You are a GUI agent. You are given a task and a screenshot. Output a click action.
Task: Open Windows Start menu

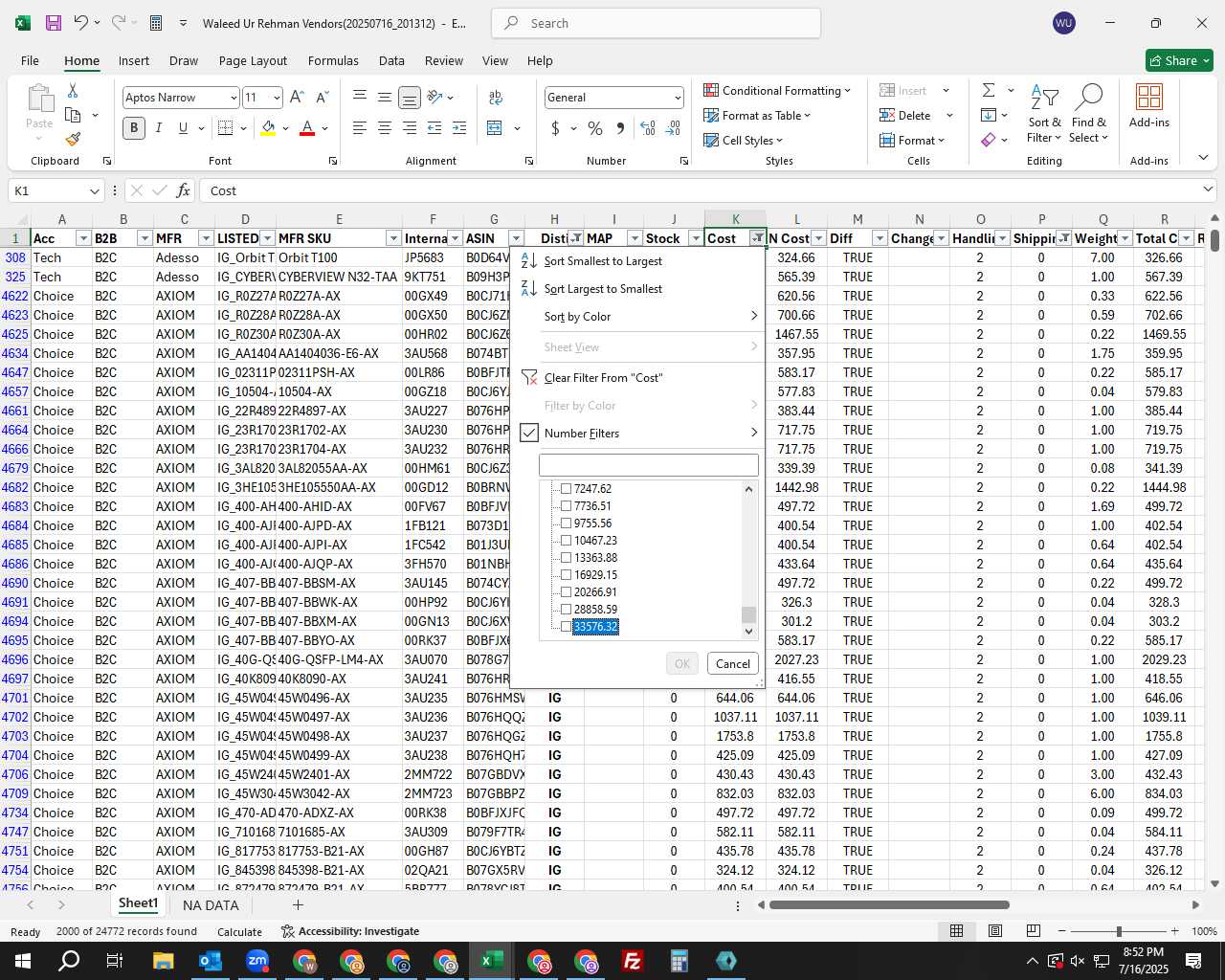[21, 961]
